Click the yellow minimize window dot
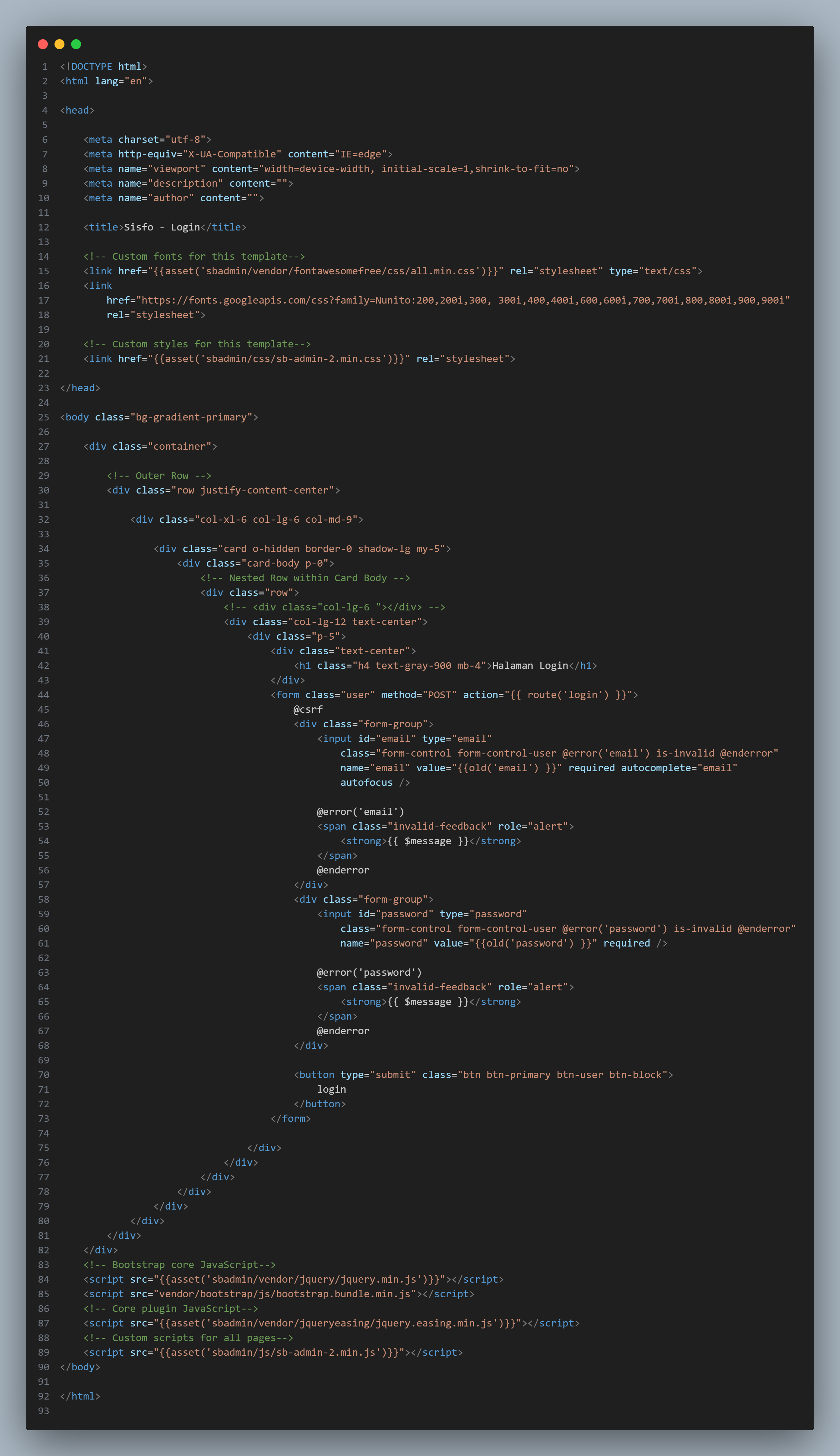Image resolution: width=840 pixels, height=1456 pixels. [x=59, y=44]
